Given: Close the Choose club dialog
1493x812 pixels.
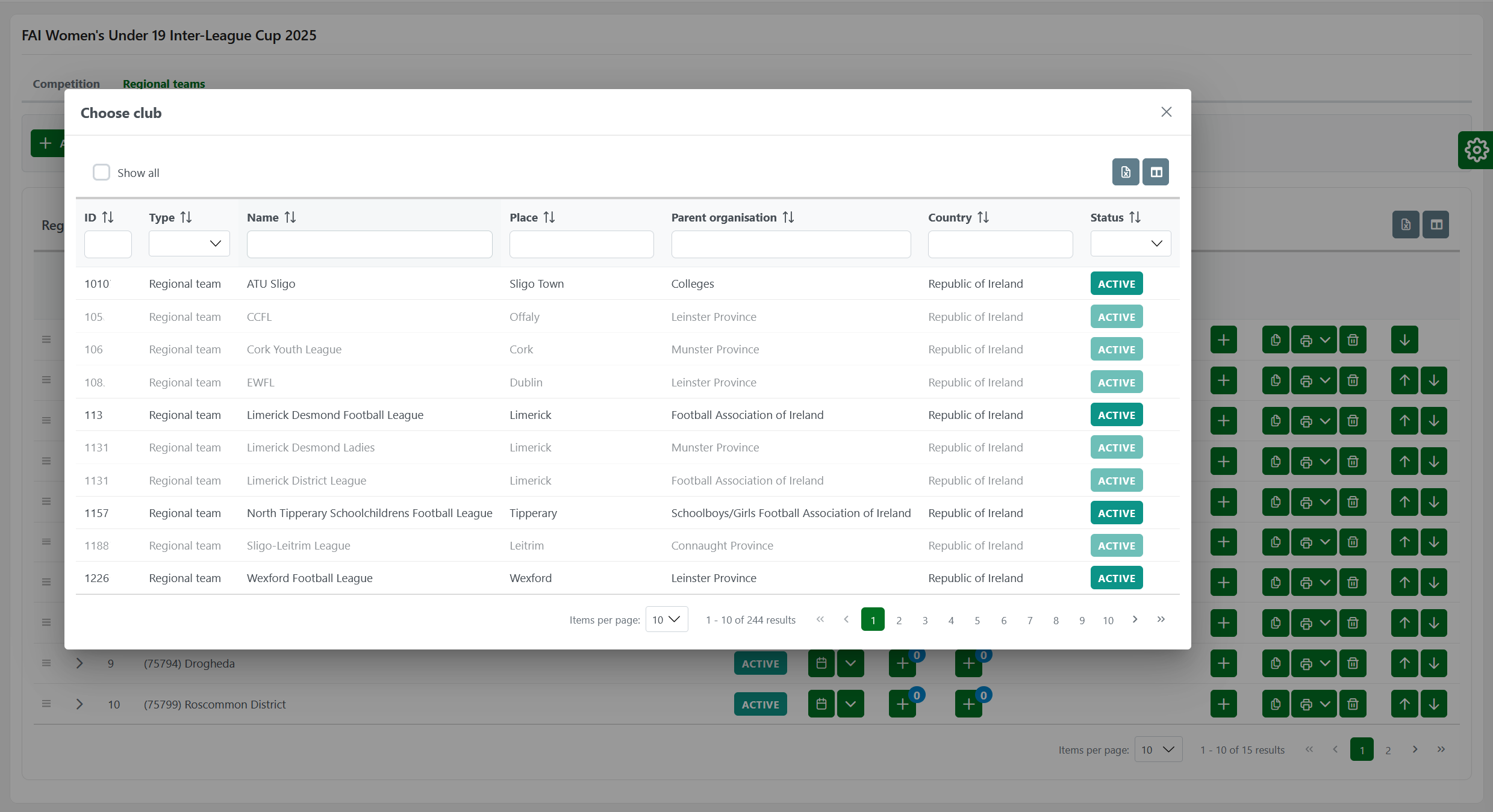Looking at the screenshot, I should click(x=1166, y=112).
